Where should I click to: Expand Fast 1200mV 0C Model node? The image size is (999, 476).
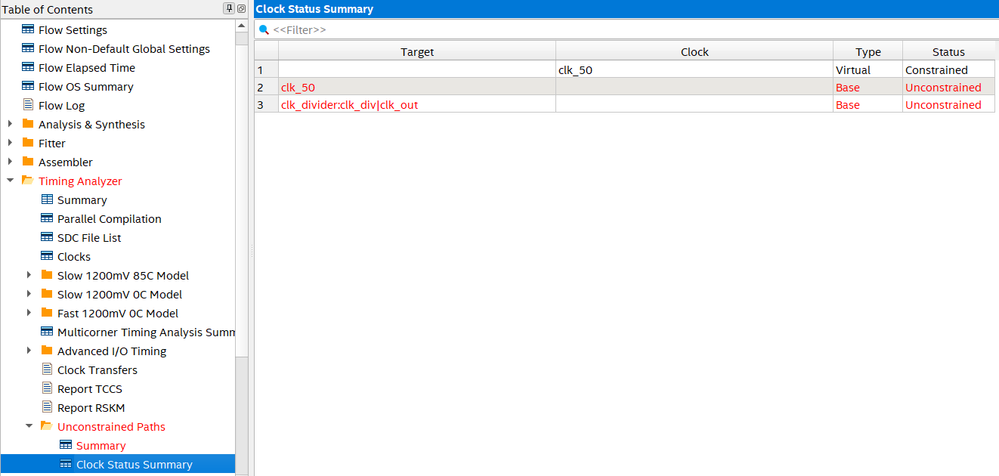point(29,314)
